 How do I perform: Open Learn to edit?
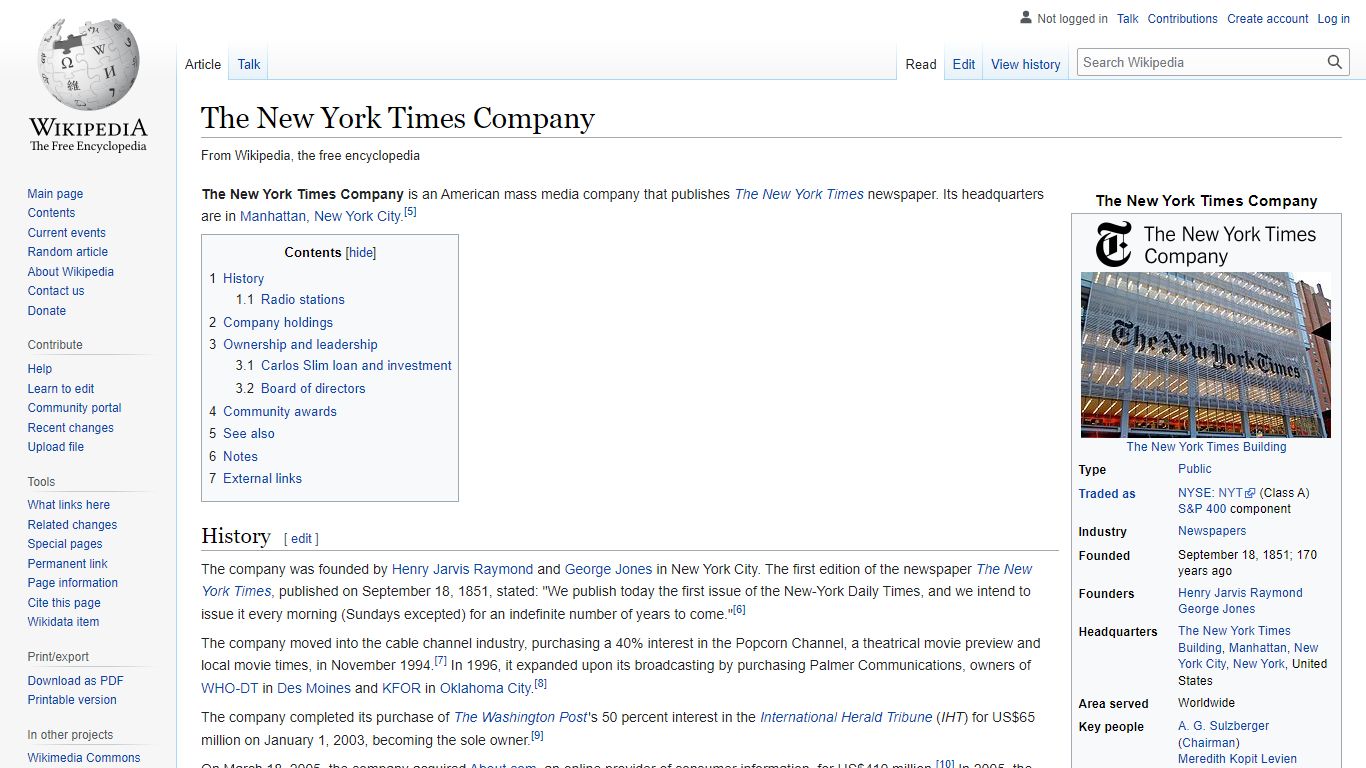(x=61, y=389)
